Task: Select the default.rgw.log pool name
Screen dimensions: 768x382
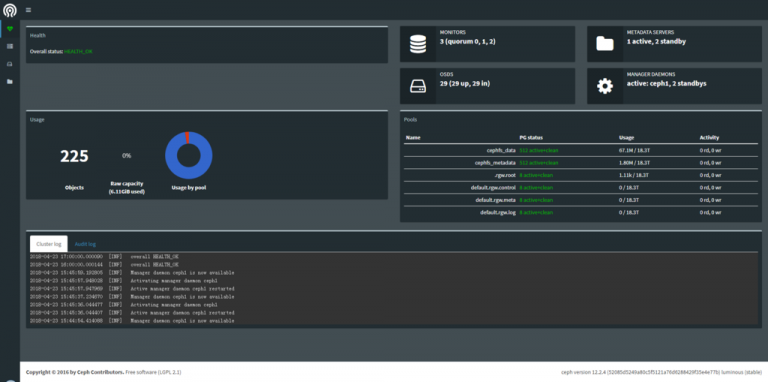Action: point(498,213)
